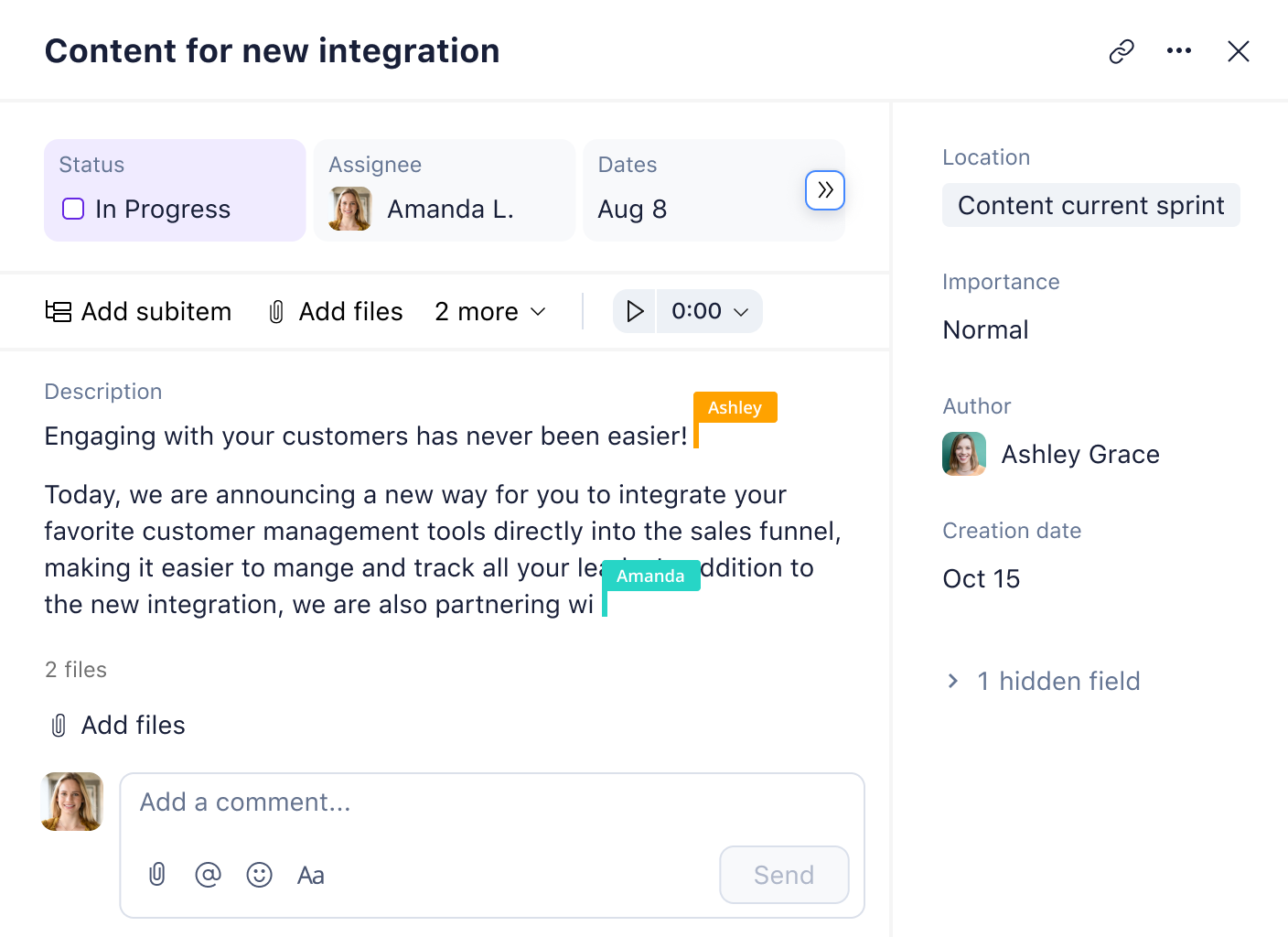Image resolution: width=1288 pixels, height=937 pixels.
Task: Mark the task complete via status checkbox
Action: point(72,209)
